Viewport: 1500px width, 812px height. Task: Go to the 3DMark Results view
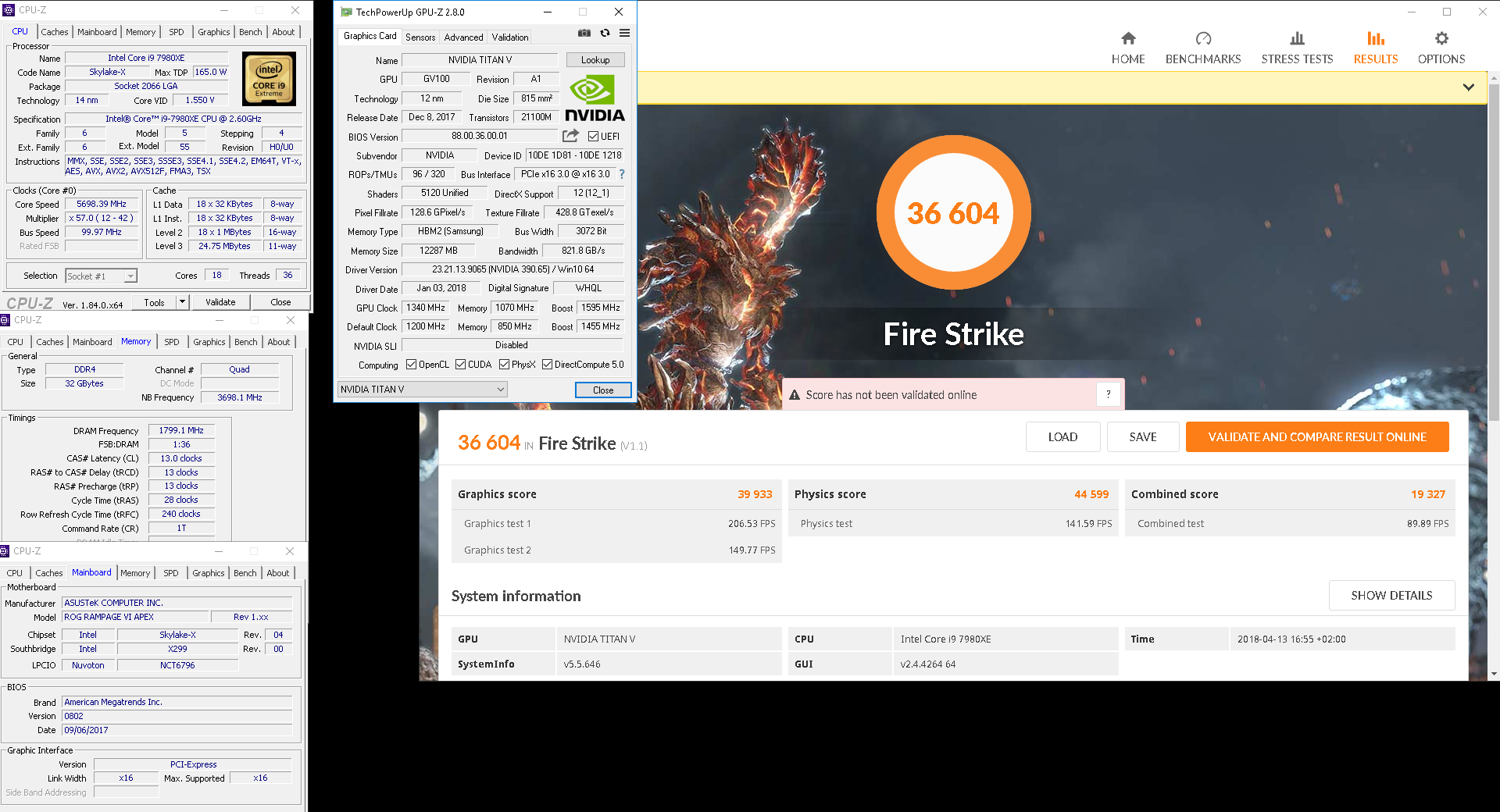click(1376, 48)
